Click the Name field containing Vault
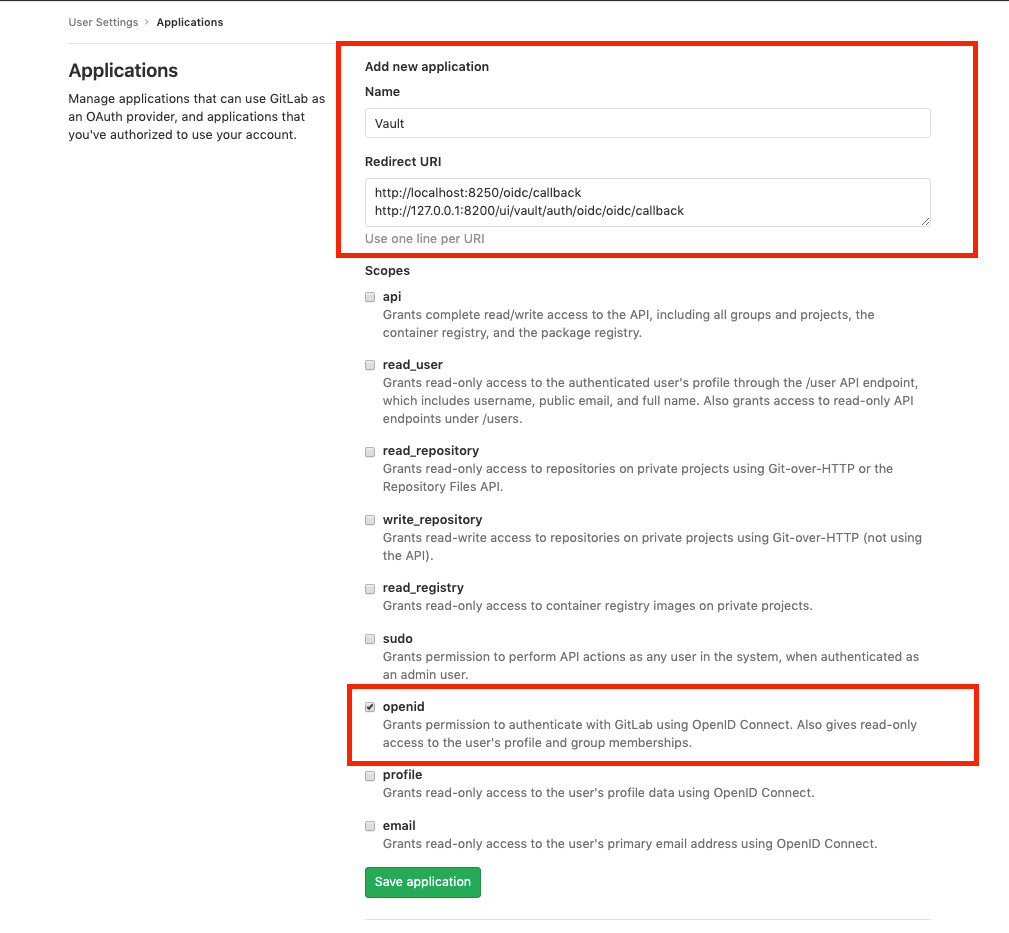Image resolution: width=1009 pixels, height=933 pixels. (648, 123)
